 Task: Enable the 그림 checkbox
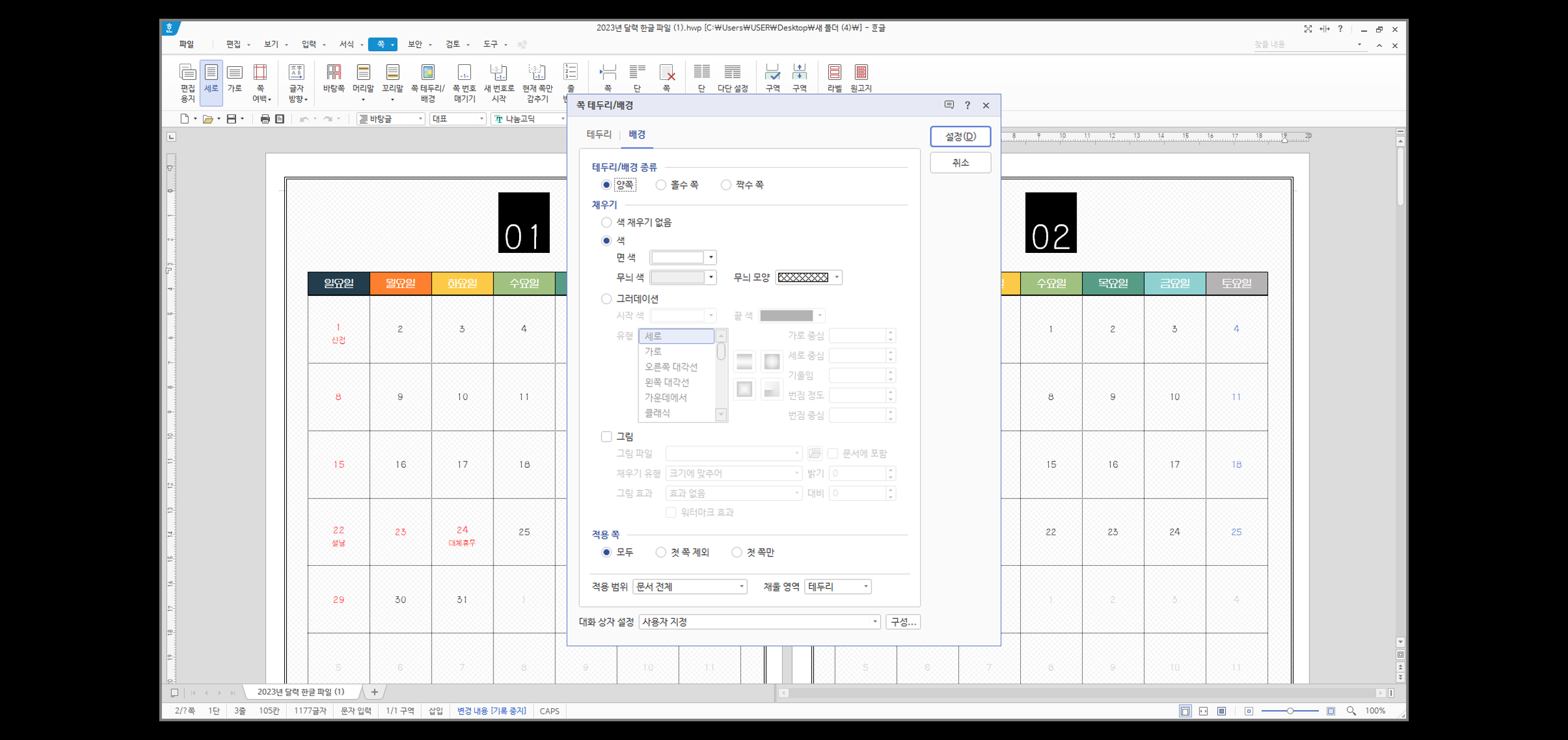606,437
